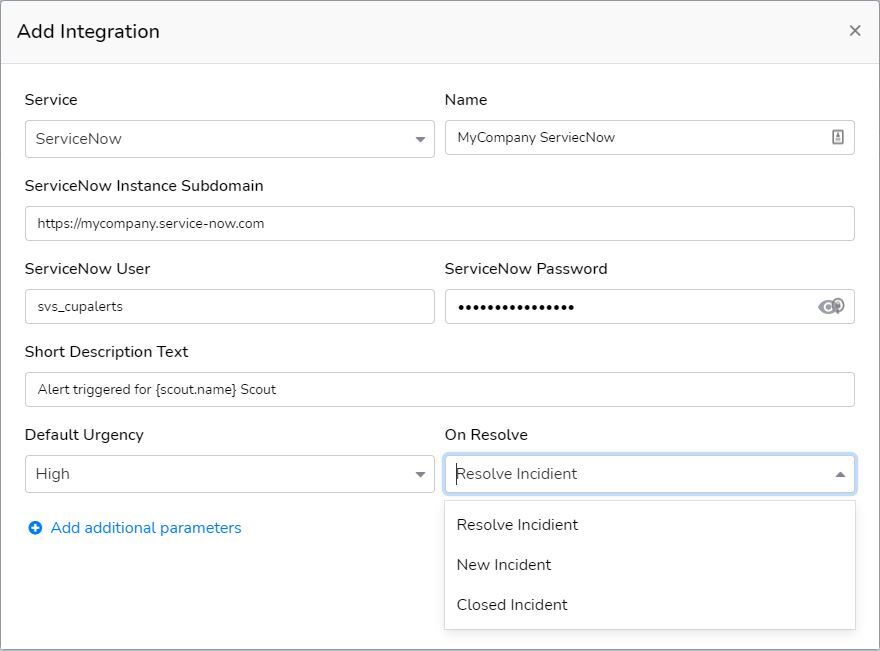Click the Service dropdown arrow
The image size is (880, 651).
420,139
